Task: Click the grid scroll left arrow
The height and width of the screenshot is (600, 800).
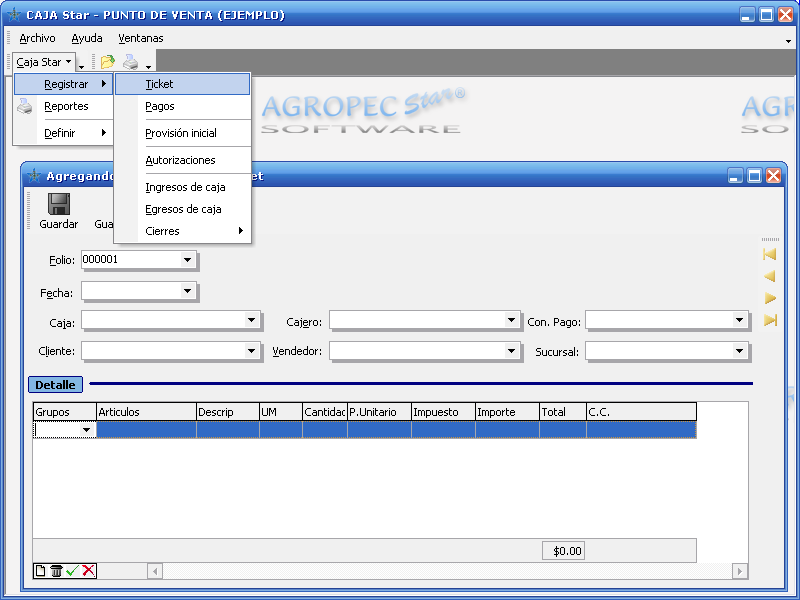Action: point(155,570)
